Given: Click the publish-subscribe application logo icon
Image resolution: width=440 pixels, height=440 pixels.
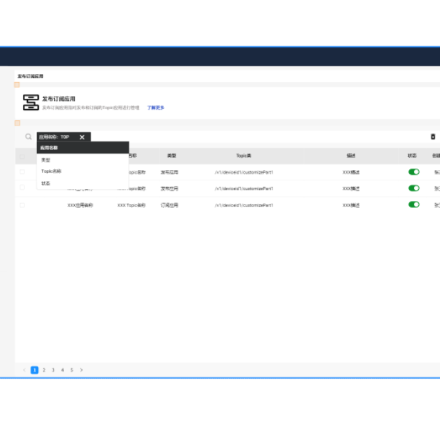Looking at the screenshot, I should (x=31, y=102).
